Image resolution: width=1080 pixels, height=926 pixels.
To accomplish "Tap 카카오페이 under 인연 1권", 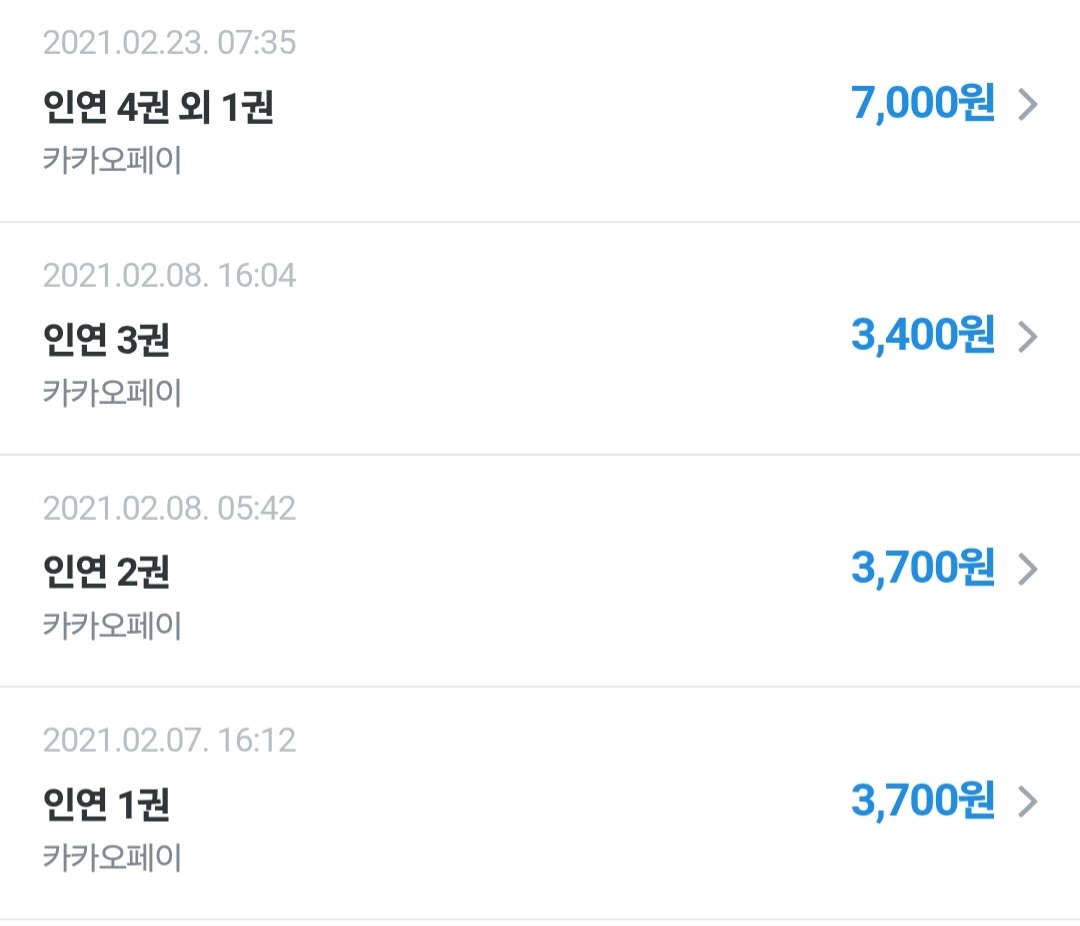I will (112, 858).
